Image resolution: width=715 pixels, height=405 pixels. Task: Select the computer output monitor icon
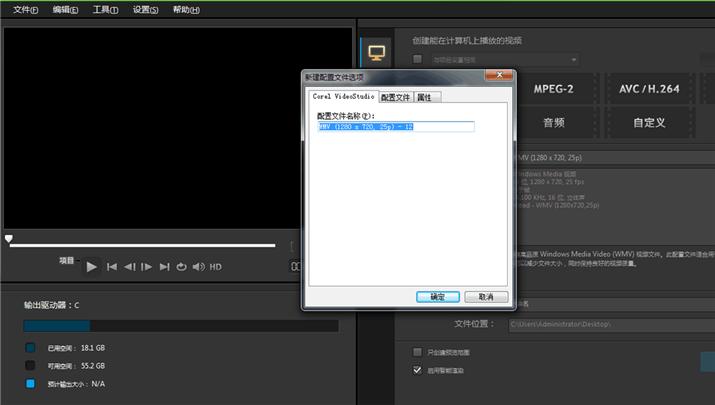[376, 52]
